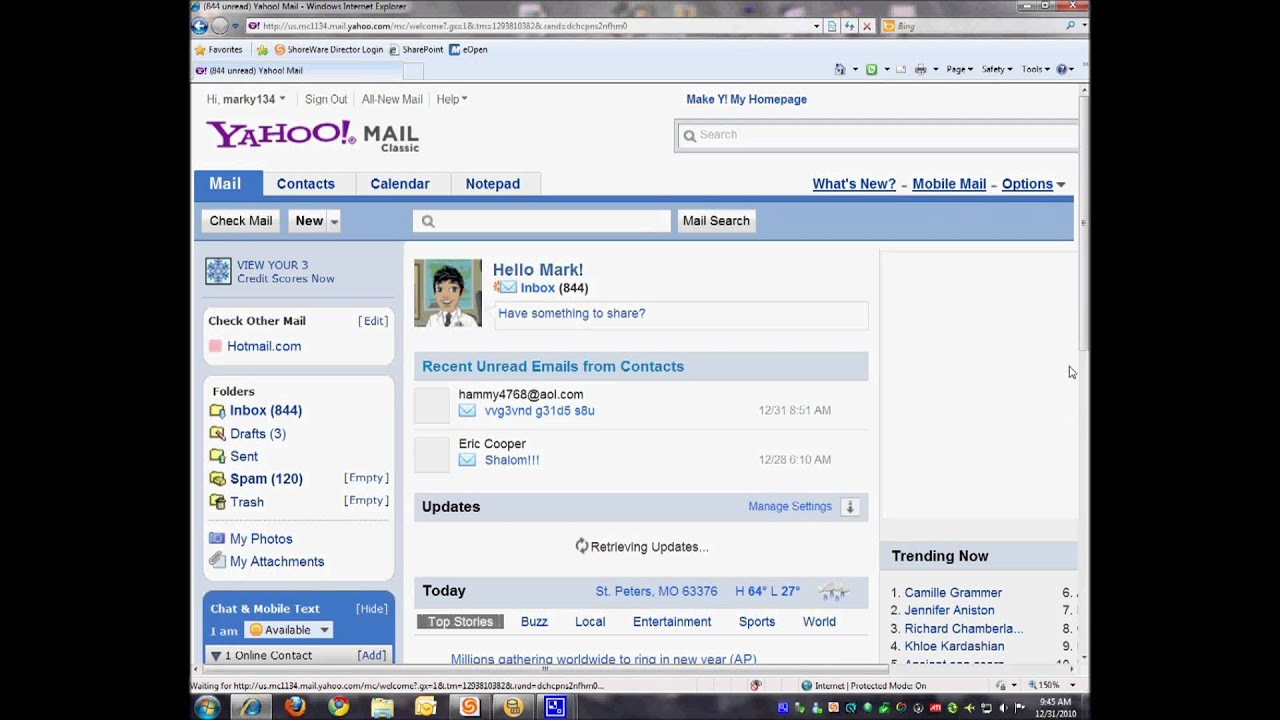This screenshot has width=1280, height=720.
Task: Select the Buzz news tab
Action: pyautogui.click(x=534, y=622)
